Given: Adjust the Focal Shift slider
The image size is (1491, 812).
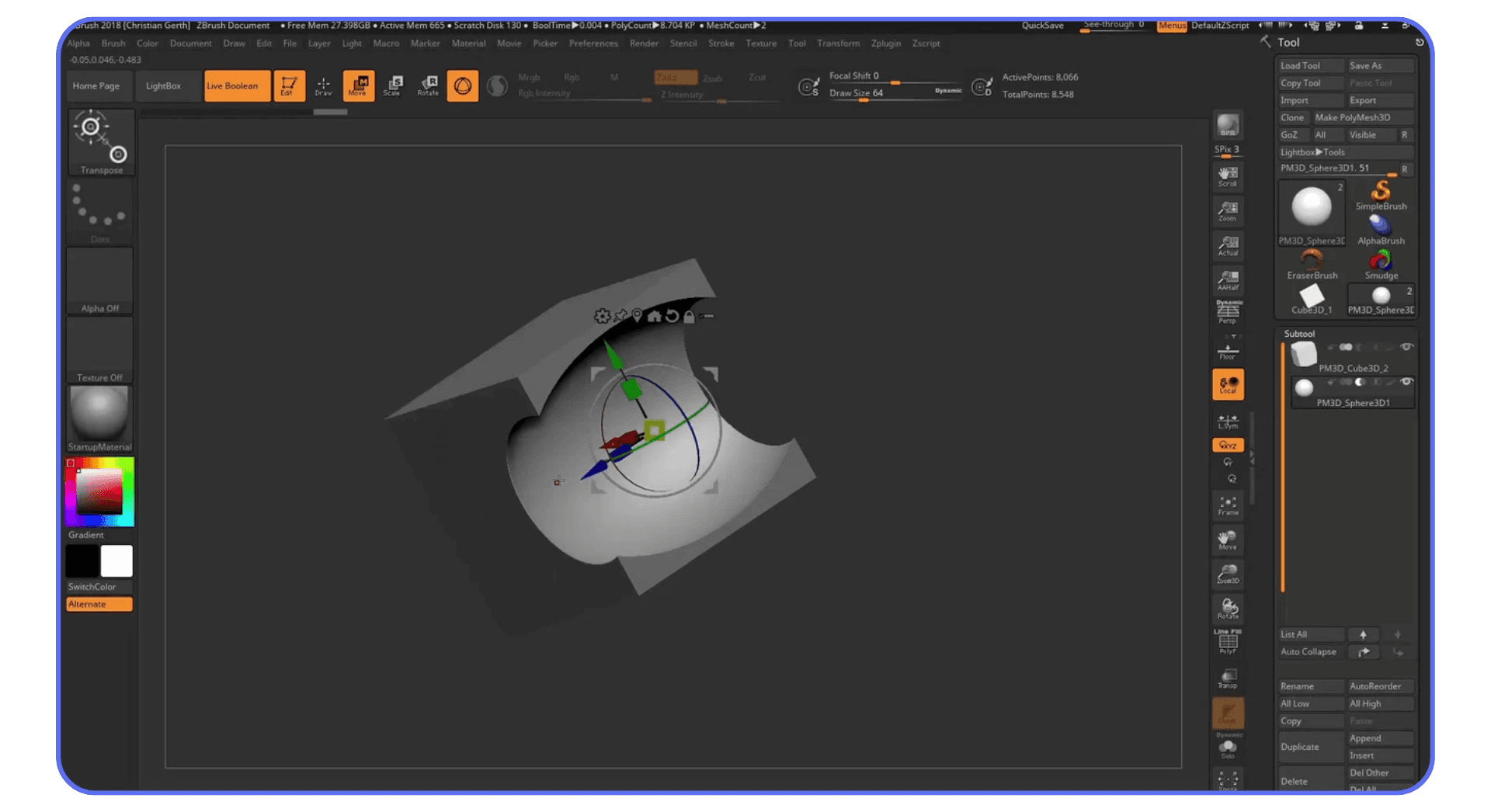Looking at the screenshot, I should [x=894, y=77].
